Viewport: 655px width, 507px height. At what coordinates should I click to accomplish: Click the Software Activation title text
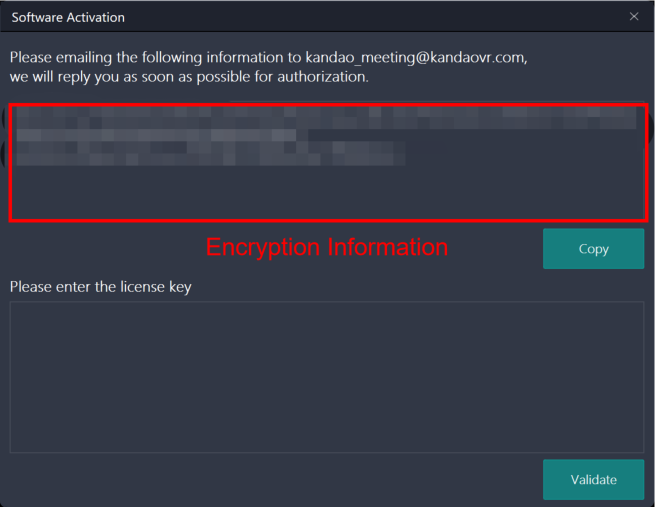coord(68,17)
